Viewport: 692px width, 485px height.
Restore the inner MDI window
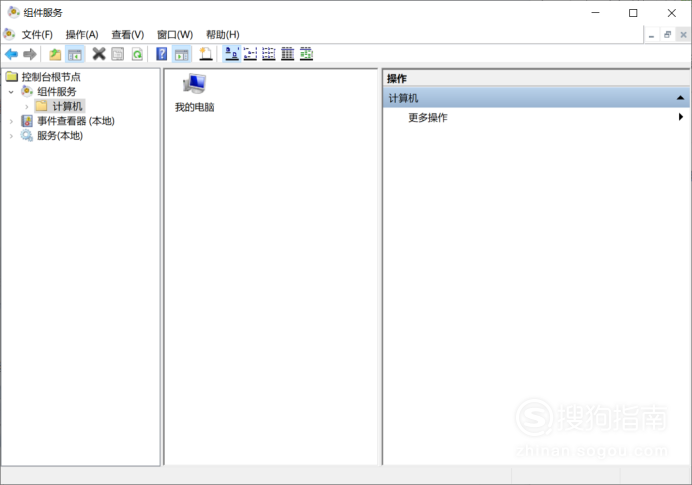coord(667,35)
